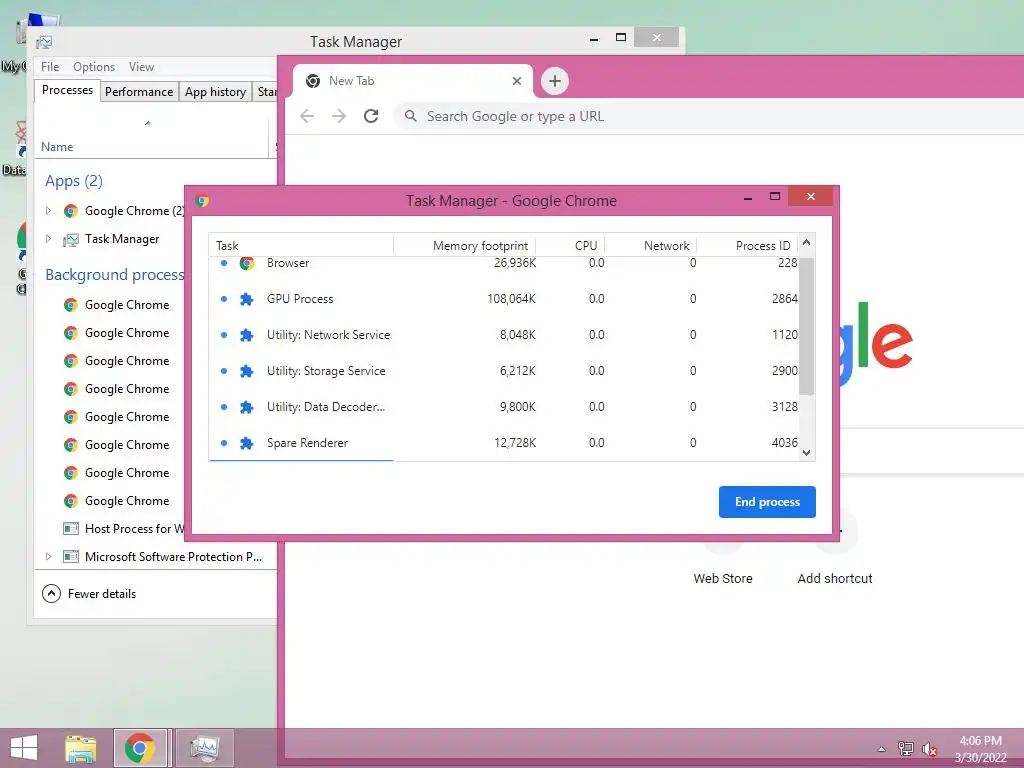
Task: Click the Chrome icon in Chrome Task Manager title bar
Action: pyautogui.click(x=202, y=200)
